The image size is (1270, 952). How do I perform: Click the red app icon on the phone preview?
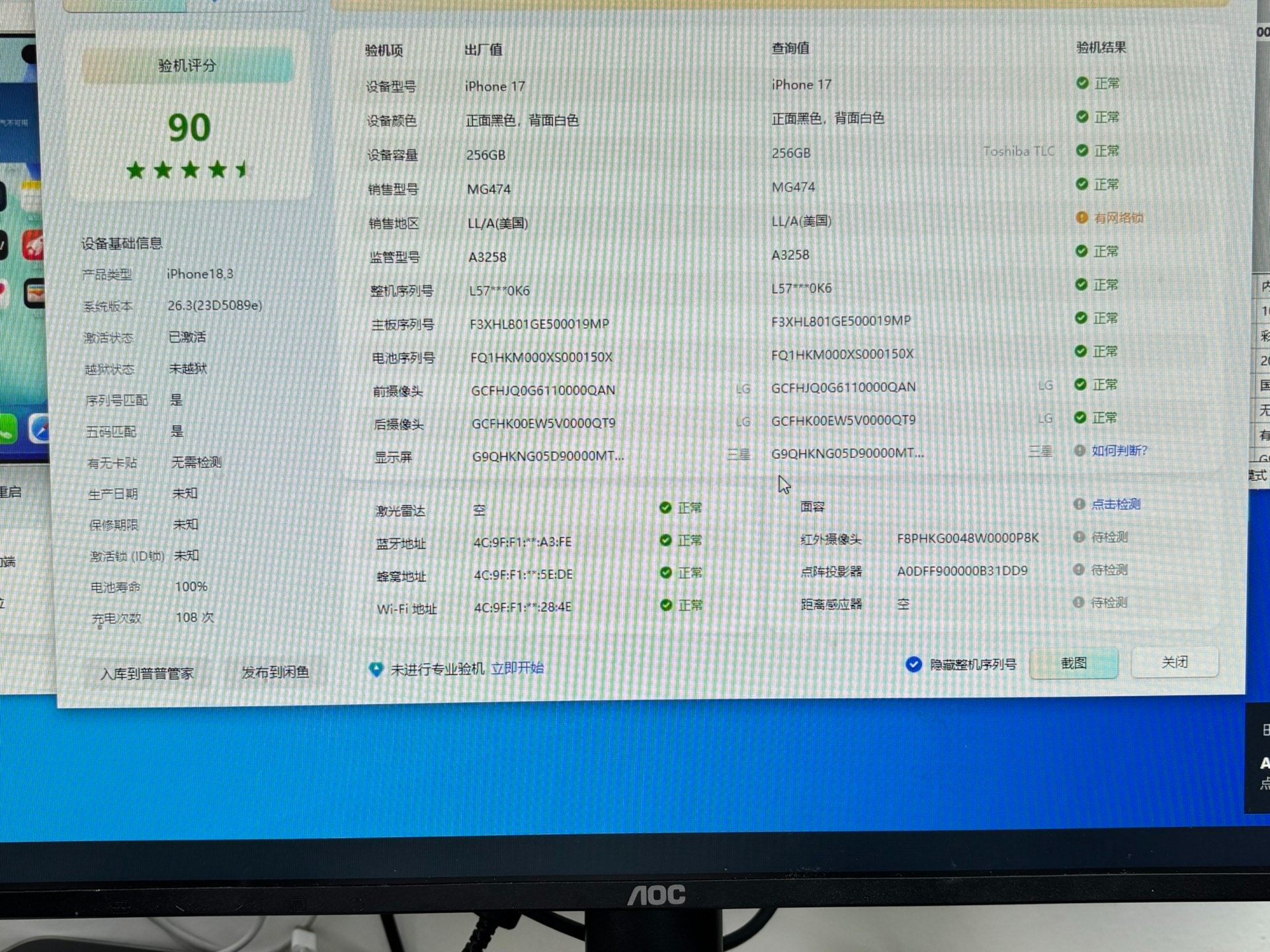click(x=33, y=245)
